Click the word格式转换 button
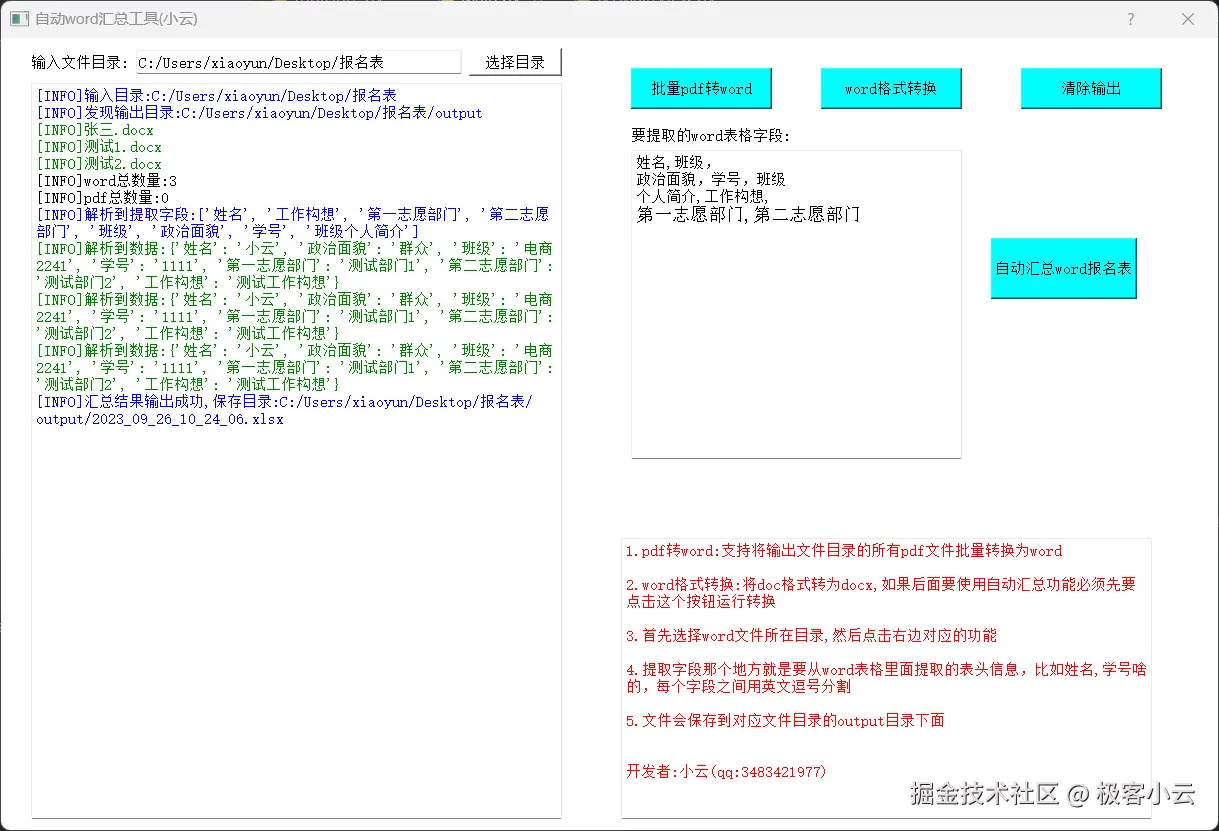The image size is (1219, 831). (890, 88)
